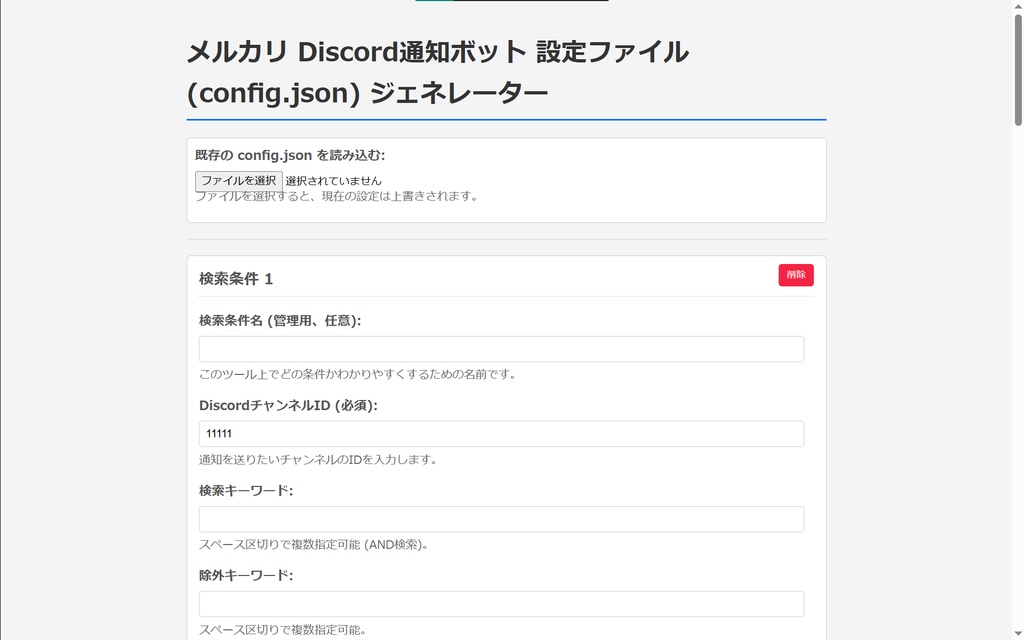Click the ファイルを選択 file picker button
Screen dimensions: 1024x640
tap(238, 181)
